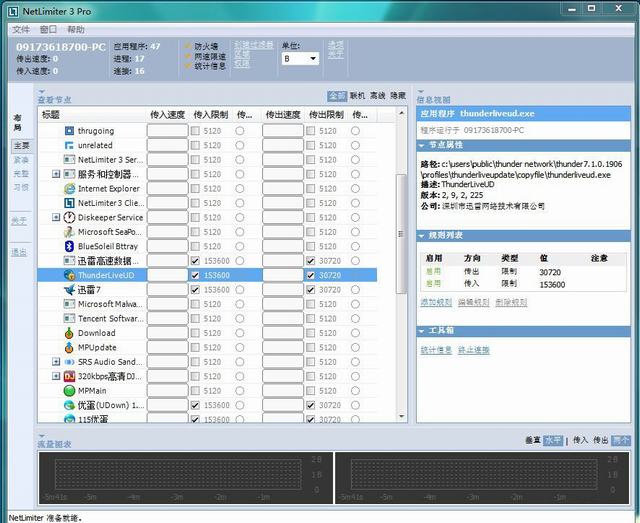Enable incoming limit for thrugoing
The image size is (640, 523).
pyautogui.click(x=195, y=131)
